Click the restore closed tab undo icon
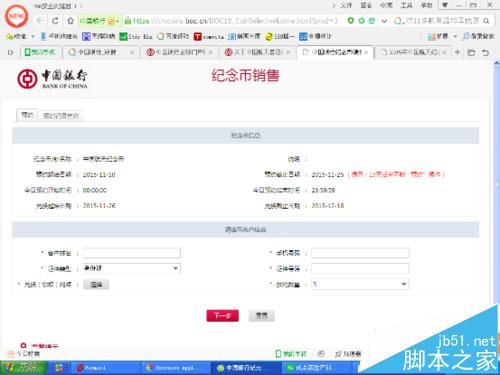500x375 pixels. click(x=486, y=52)
